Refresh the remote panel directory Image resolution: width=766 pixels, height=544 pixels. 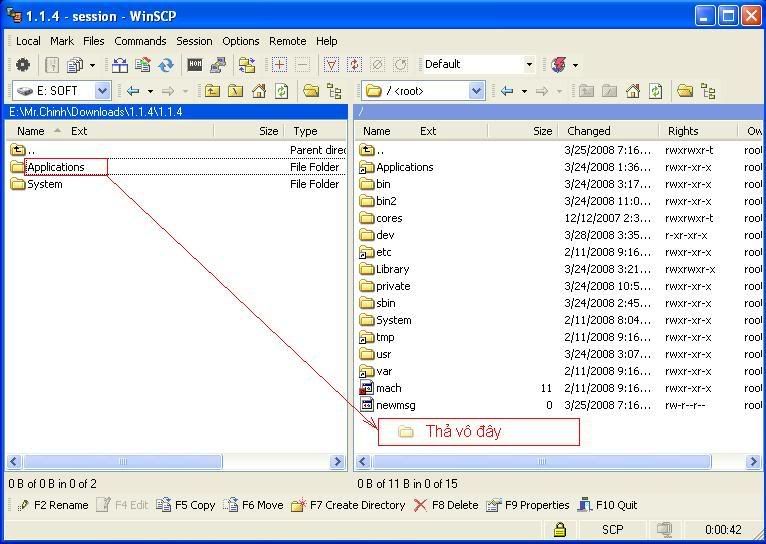click(x=655, y=91)
